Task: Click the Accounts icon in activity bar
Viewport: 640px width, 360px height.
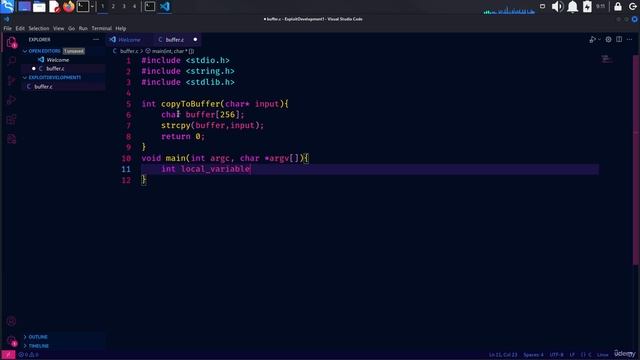Action: (x=11, y=321)
